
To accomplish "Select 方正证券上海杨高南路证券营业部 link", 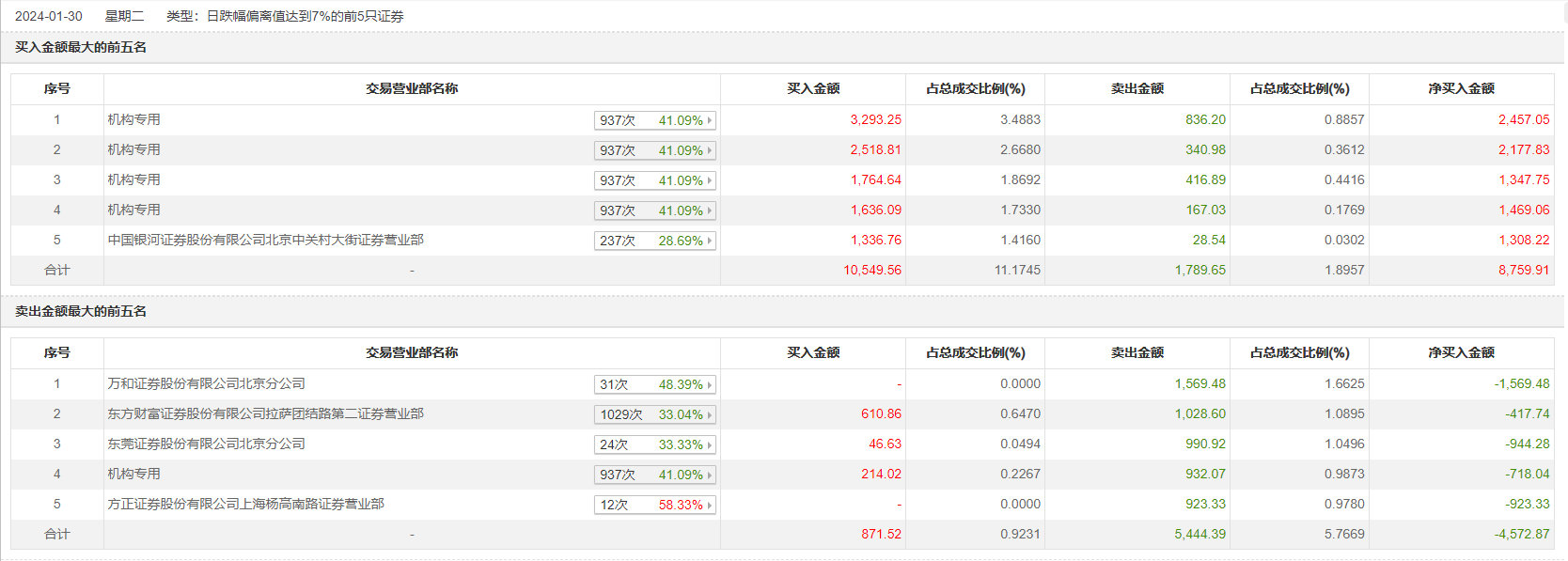I will click(x=245, y=504).
